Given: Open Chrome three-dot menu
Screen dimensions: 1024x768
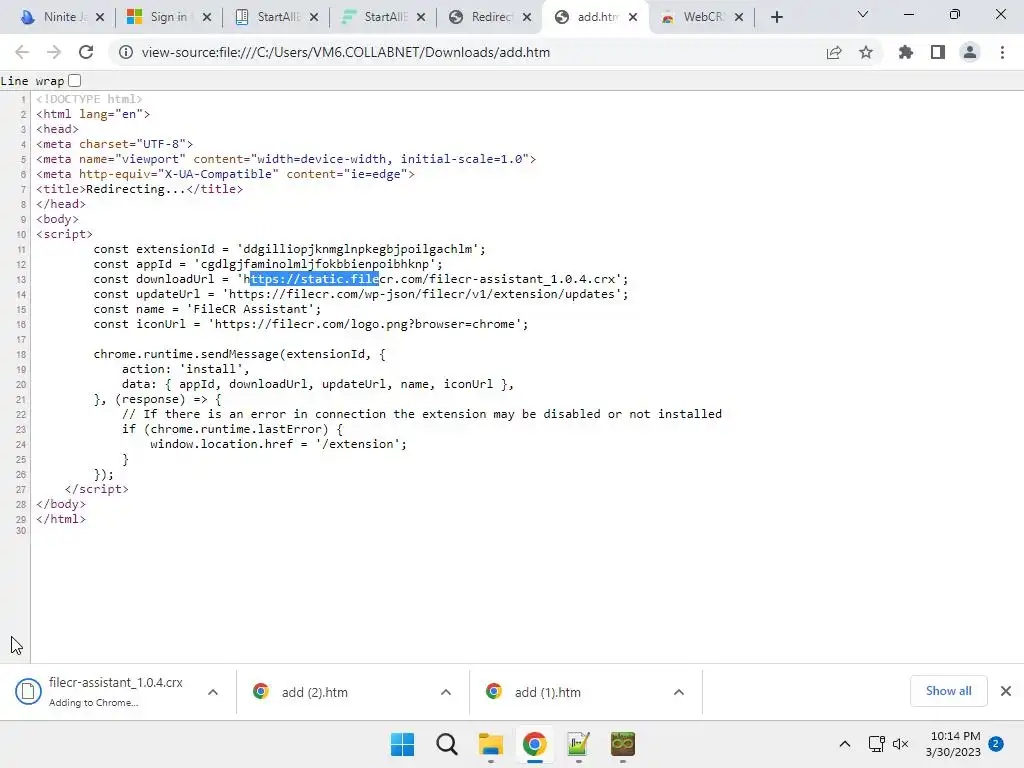Looking at the screenshot, I should (1002, 52).
